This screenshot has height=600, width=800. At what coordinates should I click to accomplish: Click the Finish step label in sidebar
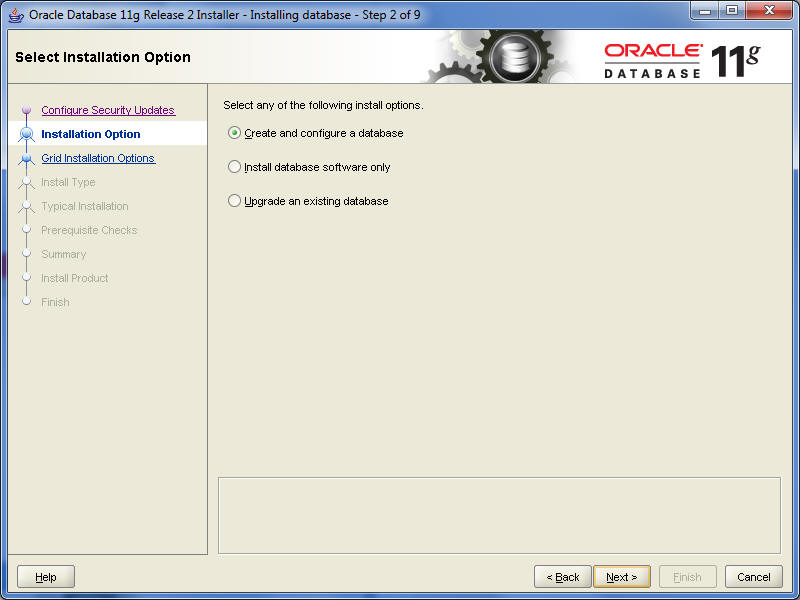click(x=55, y=302)
